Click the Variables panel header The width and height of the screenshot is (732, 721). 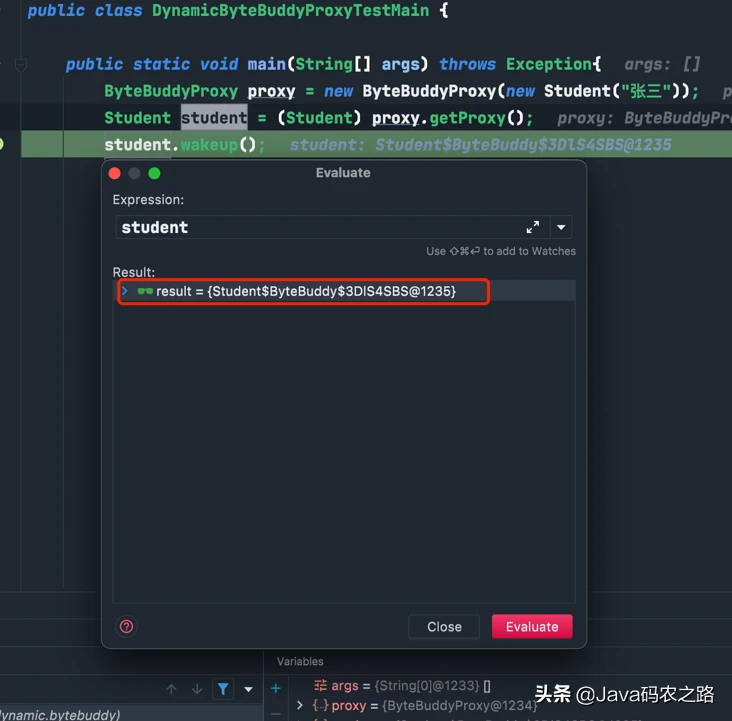coord(300,661)
